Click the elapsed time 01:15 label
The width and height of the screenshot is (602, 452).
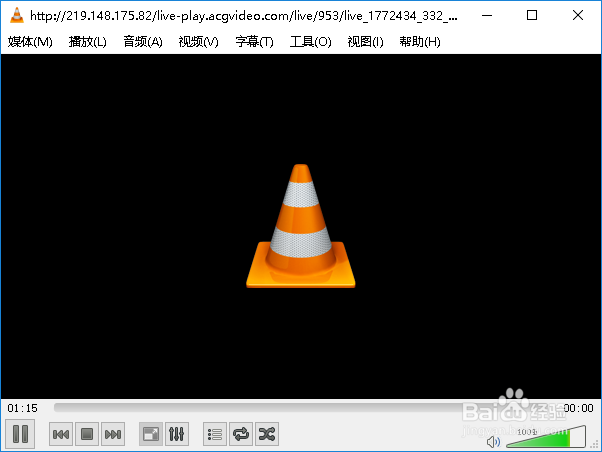click(x=23, y=408)
